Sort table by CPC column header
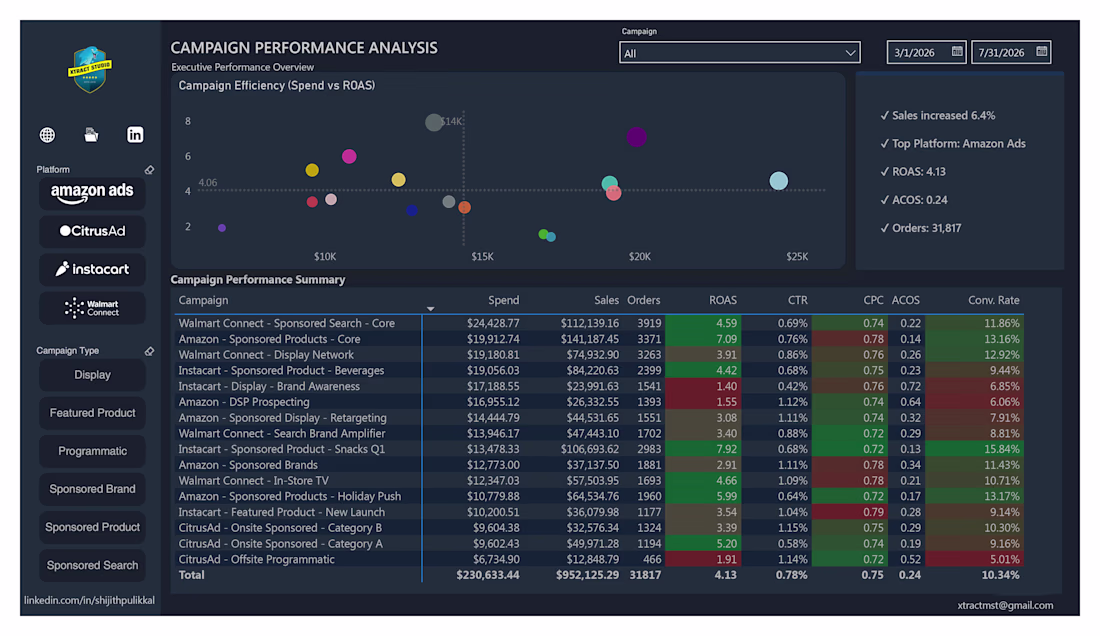 (x=873, y=300)
